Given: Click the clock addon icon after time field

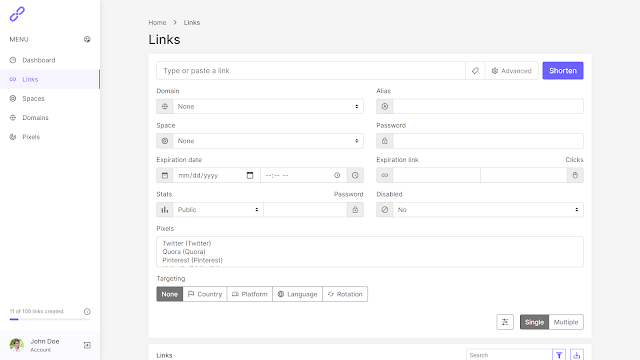Looking at the screenshot, I should 355,175.
